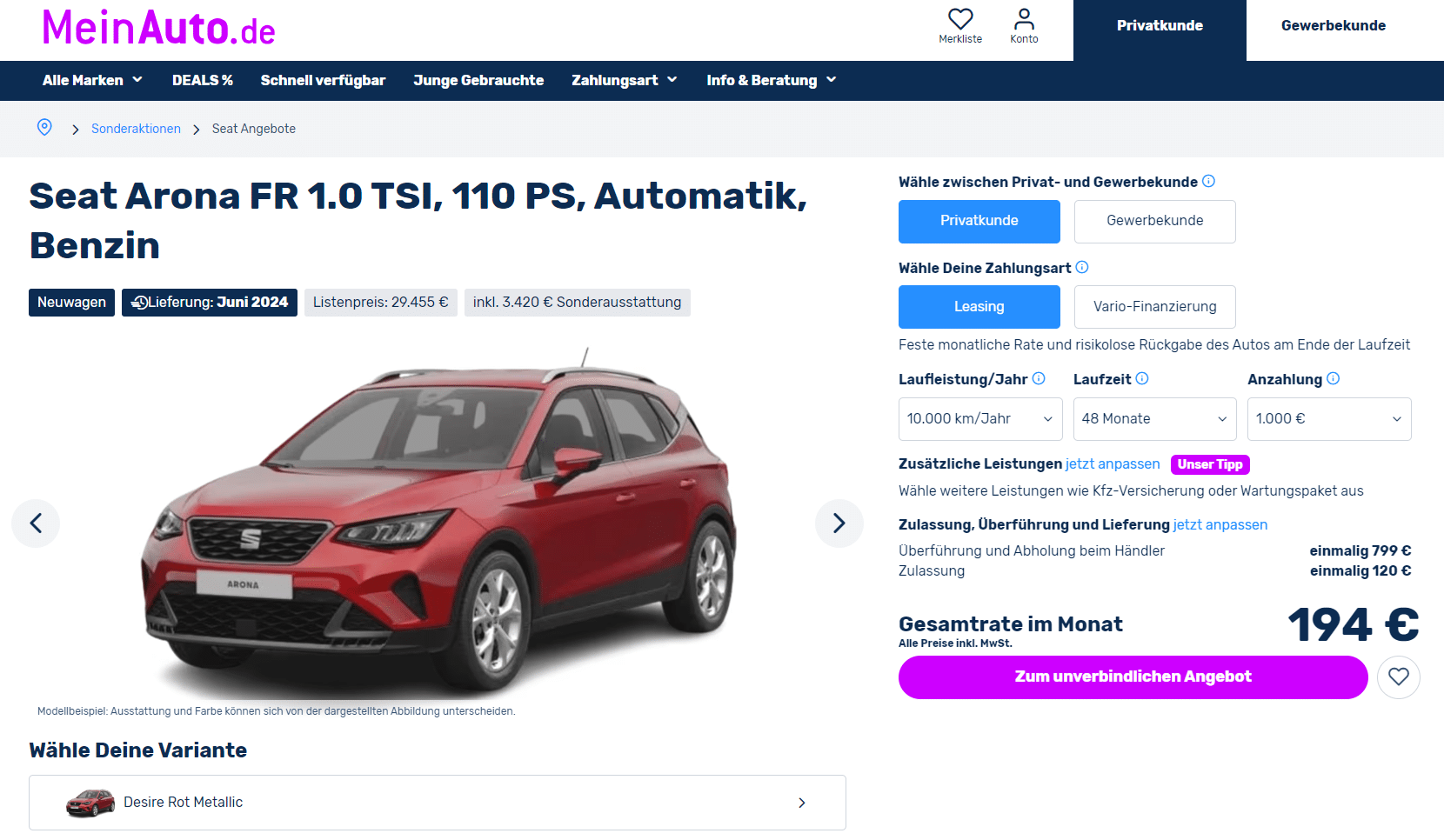1444x840 pixels.
Task: Click the Listenpreis: 29.455 € badge
Action: [x=381, y=303]
